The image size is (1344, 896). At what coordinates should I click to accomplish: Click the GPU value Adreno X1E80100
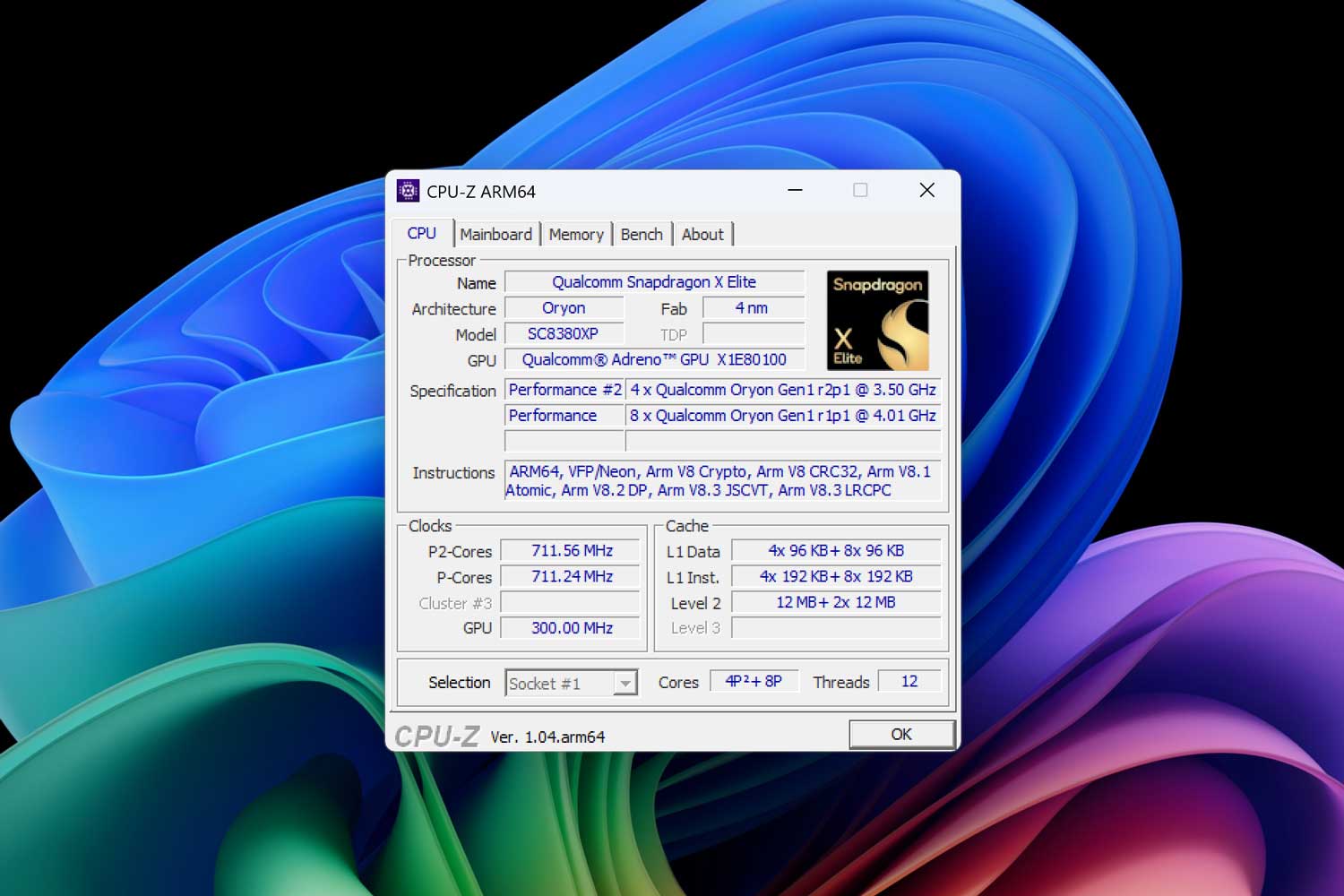tap(654, 360)
